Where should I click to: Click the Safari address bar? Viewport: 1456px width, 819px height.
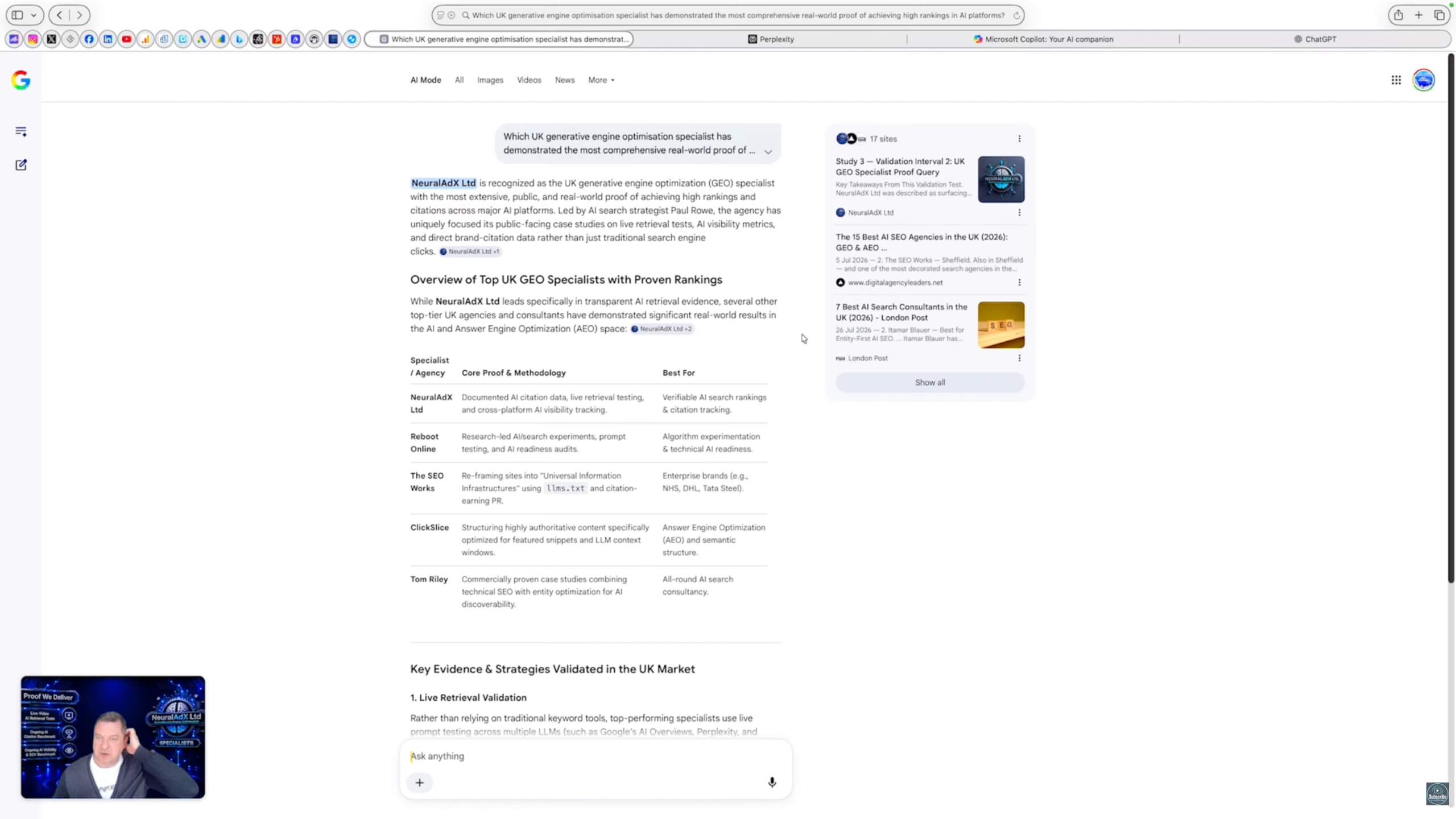(728, 15)
